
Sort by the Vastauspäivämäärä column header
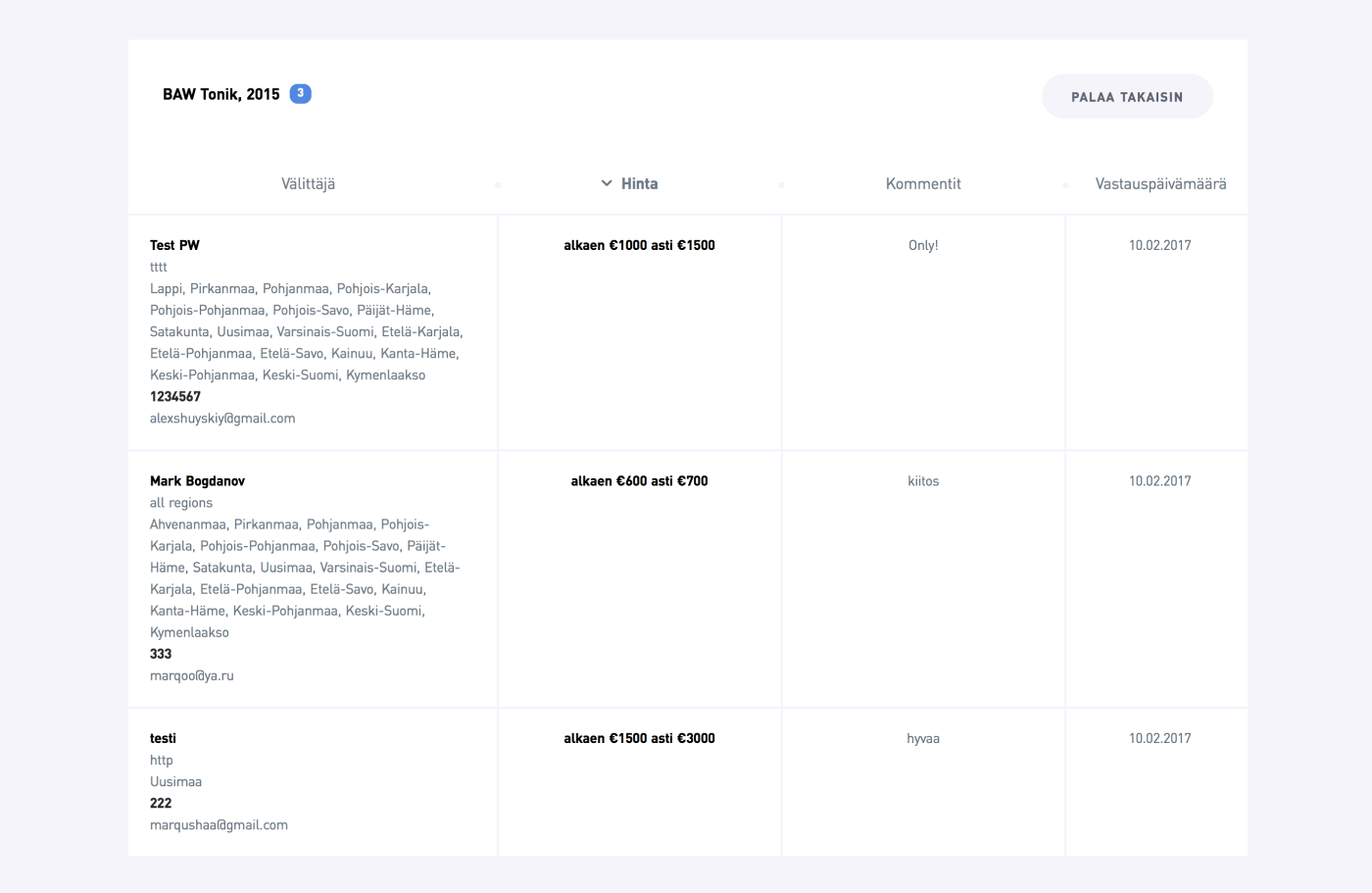(1160, 184)
